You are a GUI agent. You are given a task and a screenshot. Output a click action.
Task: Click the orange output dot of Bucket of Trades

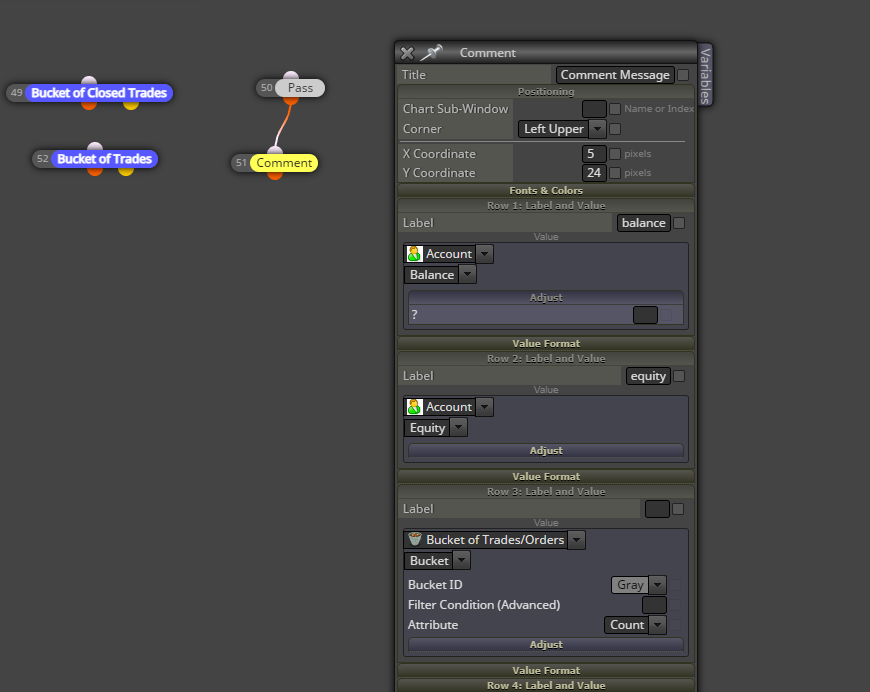pyautogui.click(x=95, y=171)
